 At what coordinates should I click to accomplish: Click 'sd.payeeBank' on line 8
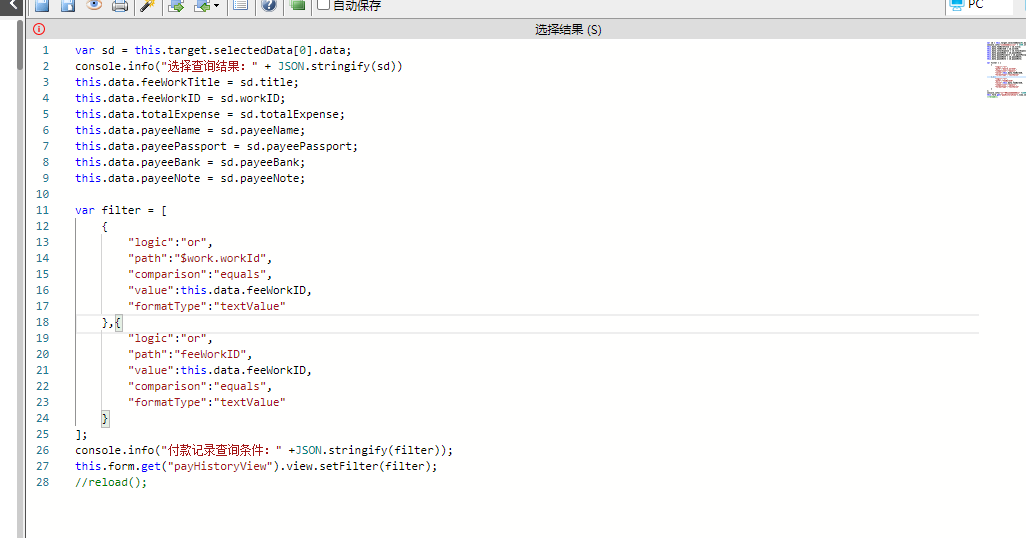(x=262, y=162)
